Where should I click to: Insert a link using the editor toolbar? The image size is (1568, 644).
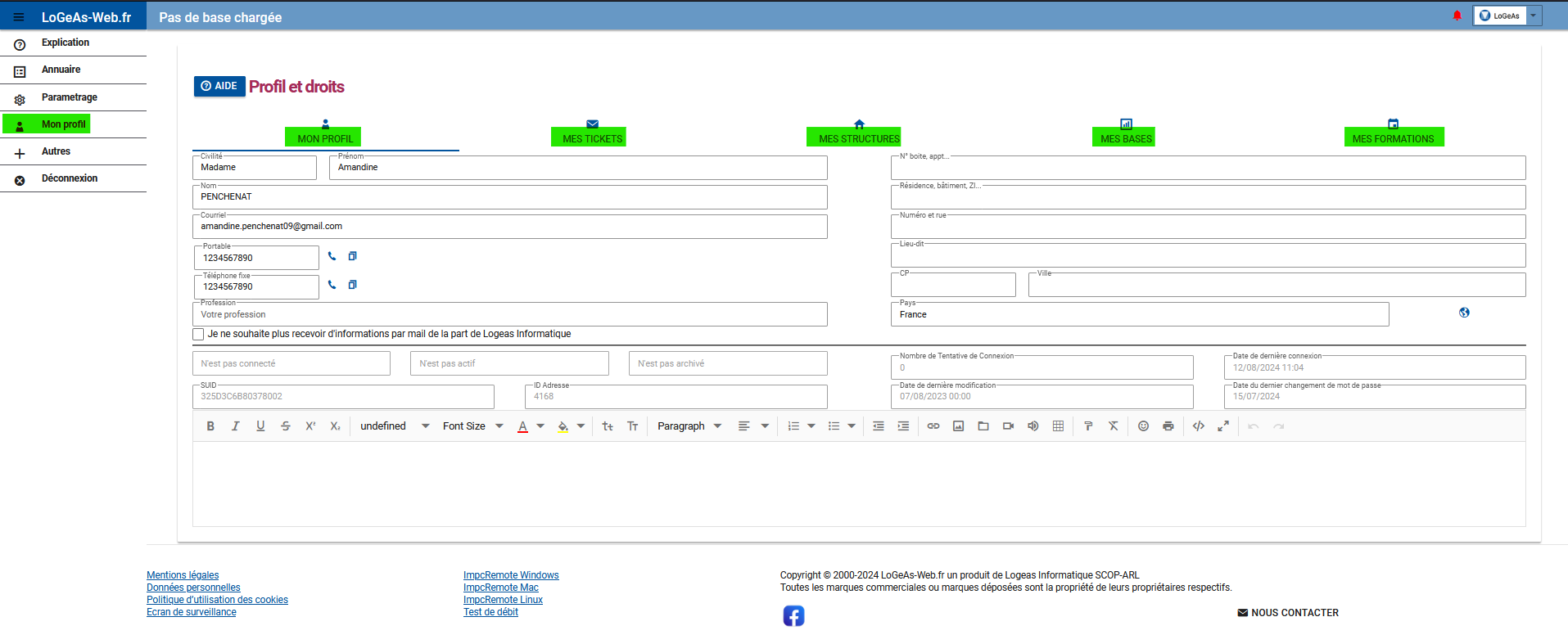[x=933, y=426]
